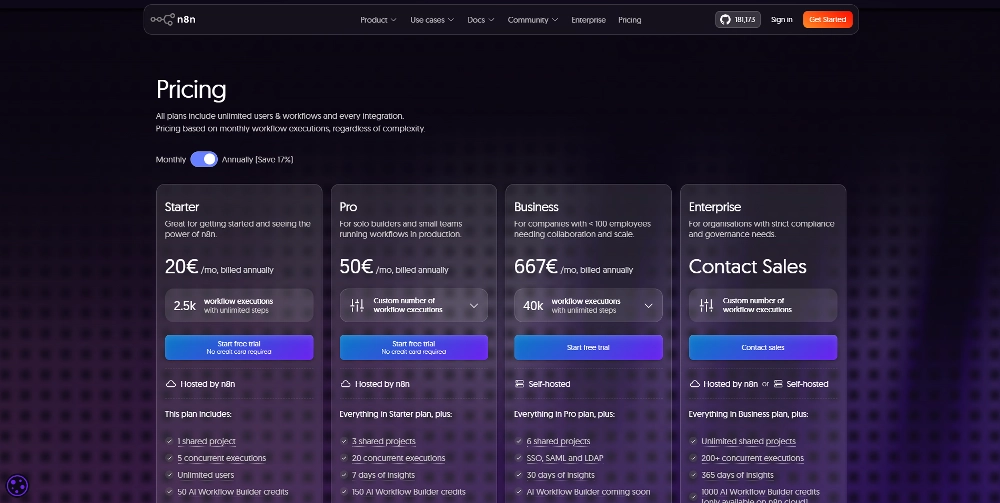
Task: Open the round widget icon at bottom-left
Action: point(17,486)
